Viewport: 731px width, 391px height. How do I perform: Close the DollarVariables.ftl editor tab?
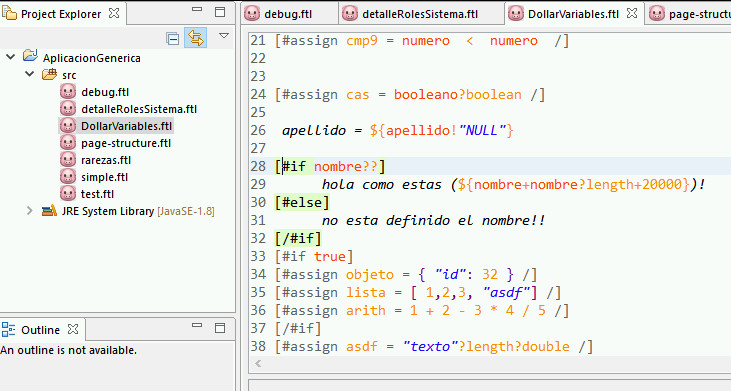632,13
